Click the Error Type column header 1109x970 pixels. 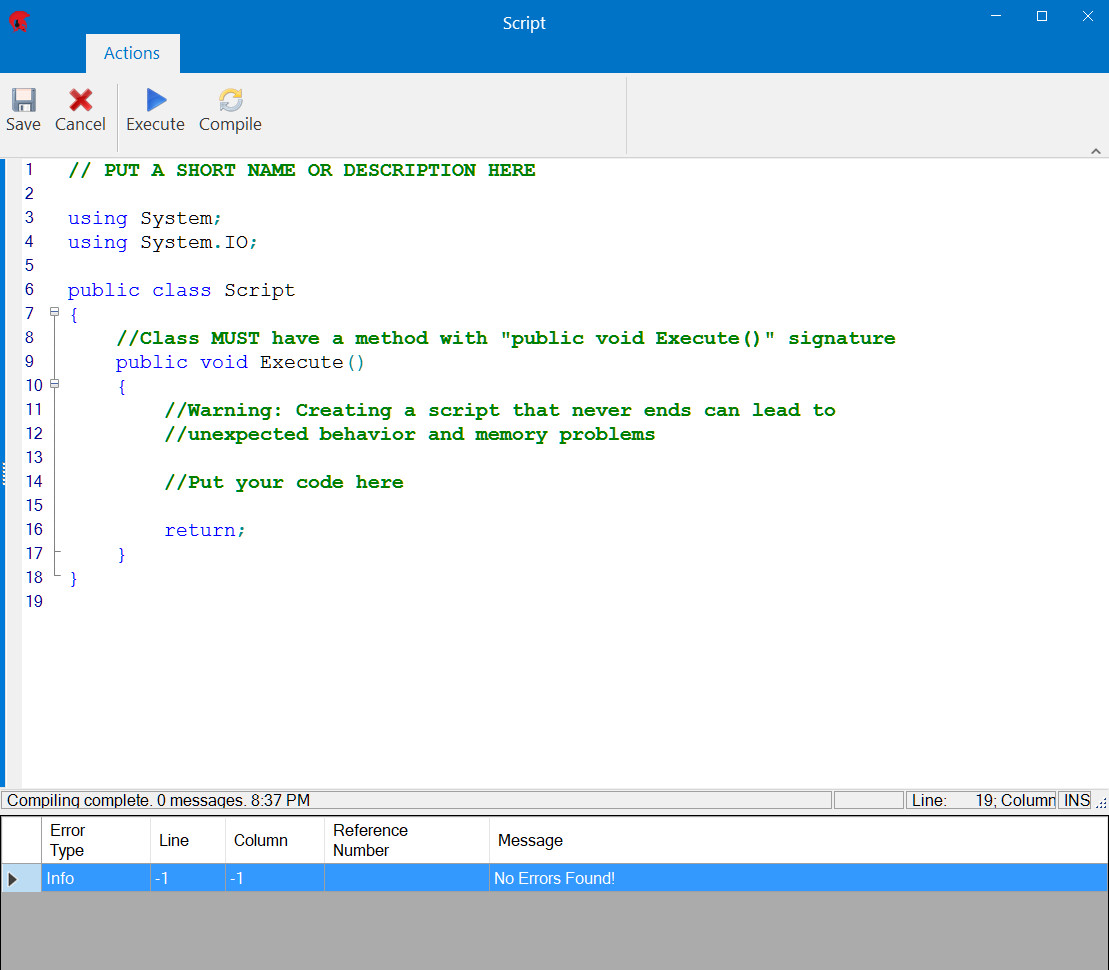[68, 840]
